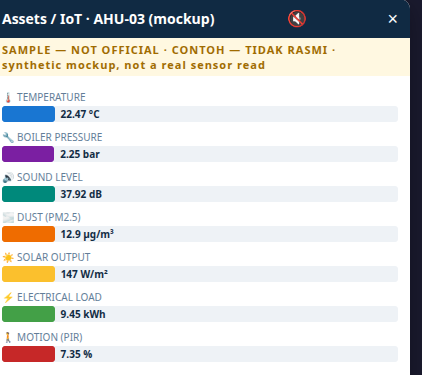This screenshot has height=375, width=422.
Task: Select the 9.45 kWh reading
Action: point(83,314)
